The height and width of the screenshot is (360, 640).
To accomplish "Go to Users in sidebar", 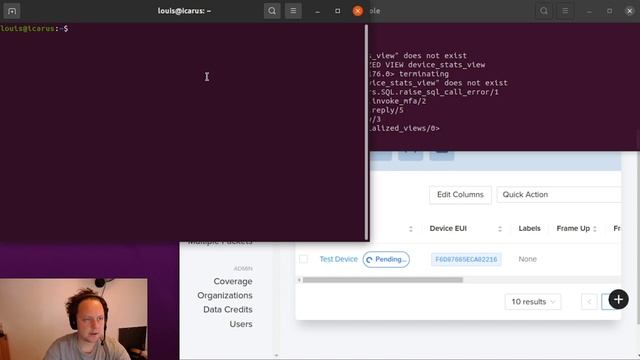I will [241, 324].
